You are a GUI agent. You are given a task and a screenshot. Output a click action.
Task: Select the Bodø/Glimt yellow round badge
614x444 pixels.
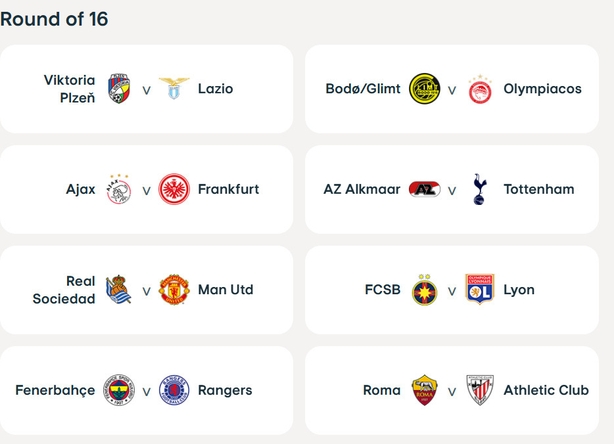(424, 88)
